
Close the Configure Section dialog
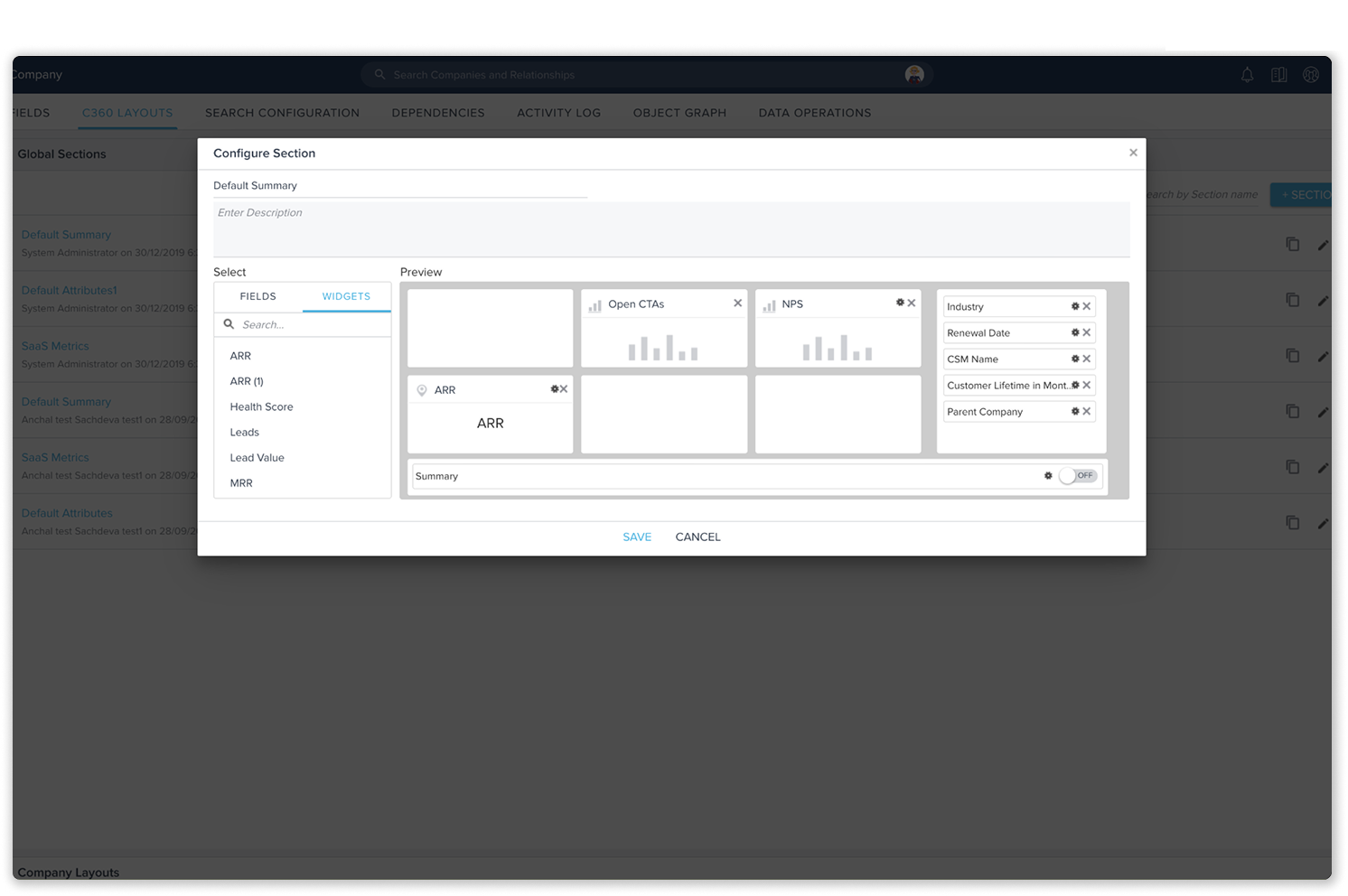click(1133, 153)
